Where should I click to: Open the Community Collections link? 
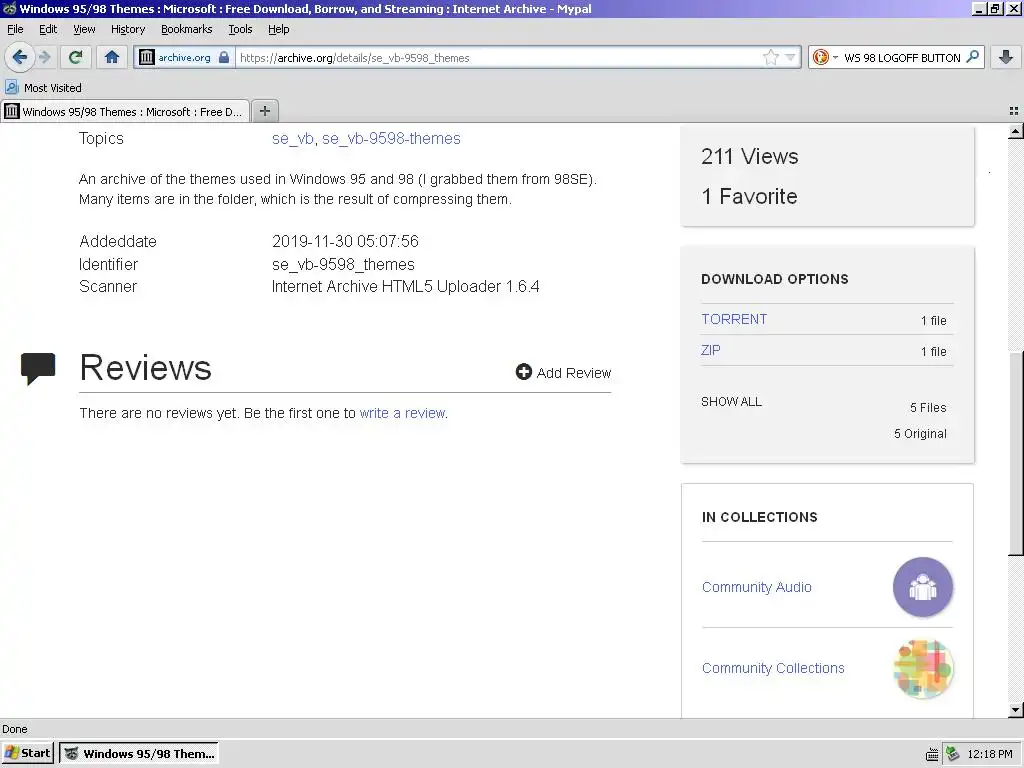773,668
